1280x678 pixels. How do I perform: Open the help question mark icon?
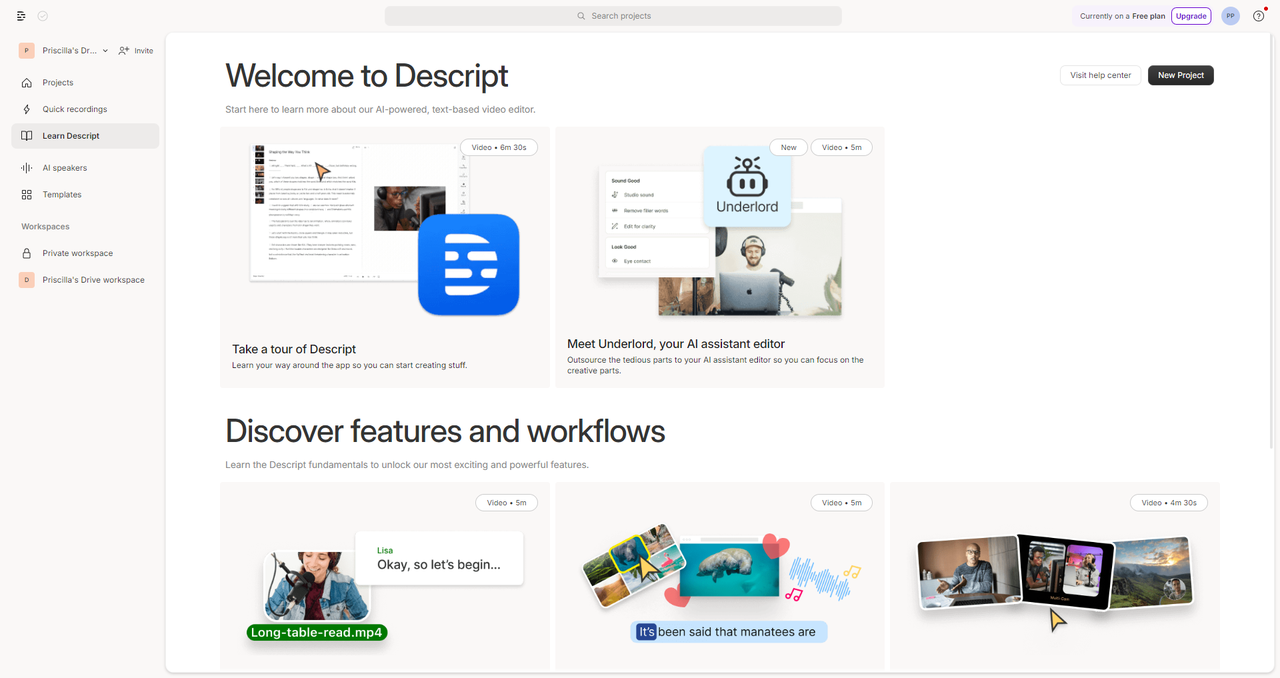click(1258, 16)
